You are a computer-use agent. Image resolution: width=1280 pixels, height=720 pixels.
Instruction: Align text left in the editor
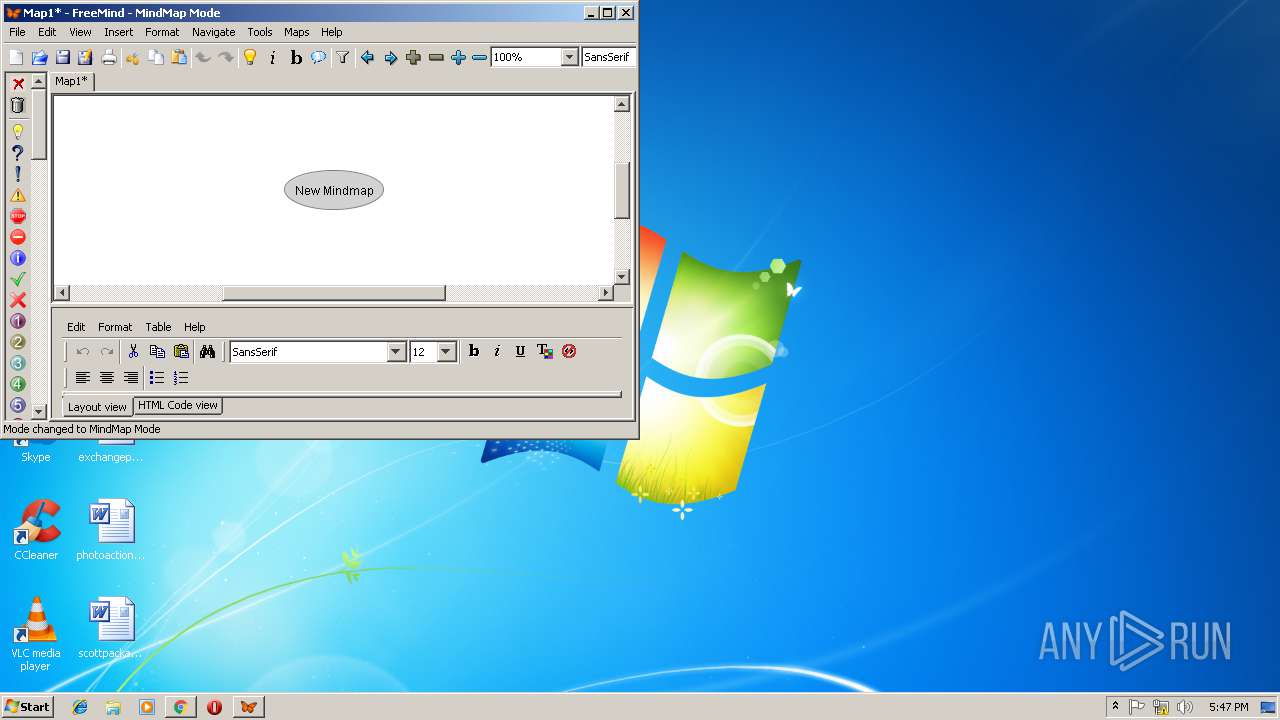click(83, 378)
